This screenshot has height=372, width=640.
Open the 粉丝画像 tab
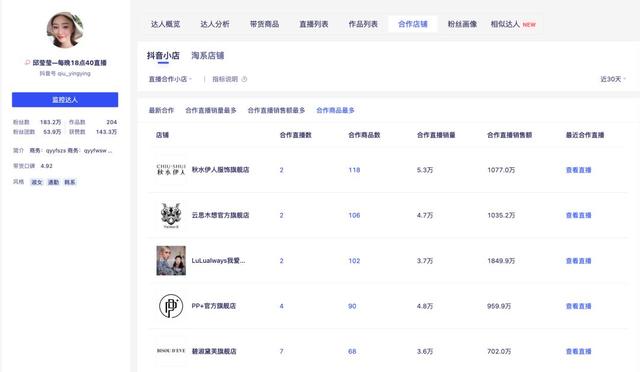point(462,24)
